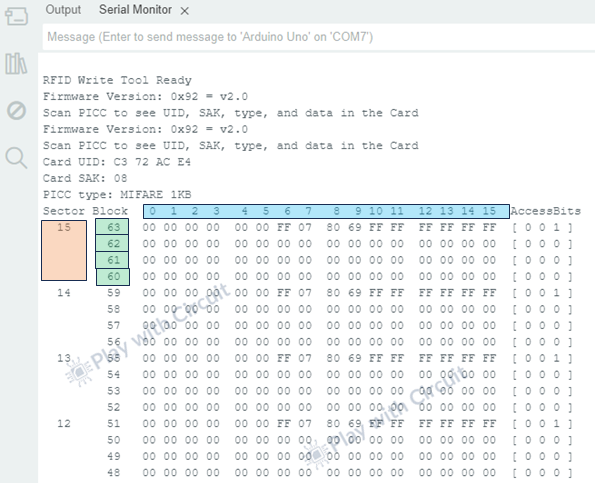The width and height of the screenshot is (595, 483).
Task: Click the green block 63 box
Action: pos(112,227)
